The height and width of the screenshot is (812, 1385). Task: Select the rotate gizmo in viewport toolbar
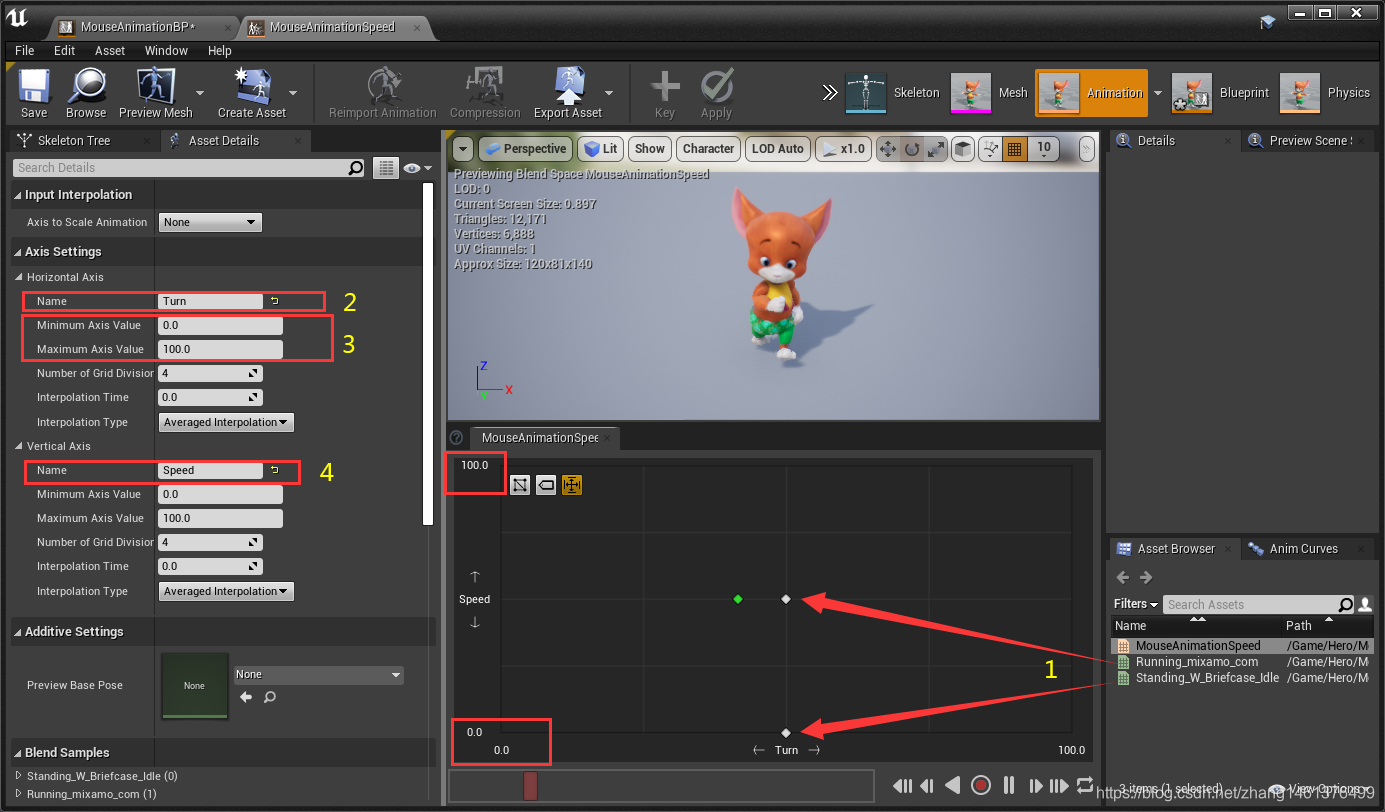[912, 149]
